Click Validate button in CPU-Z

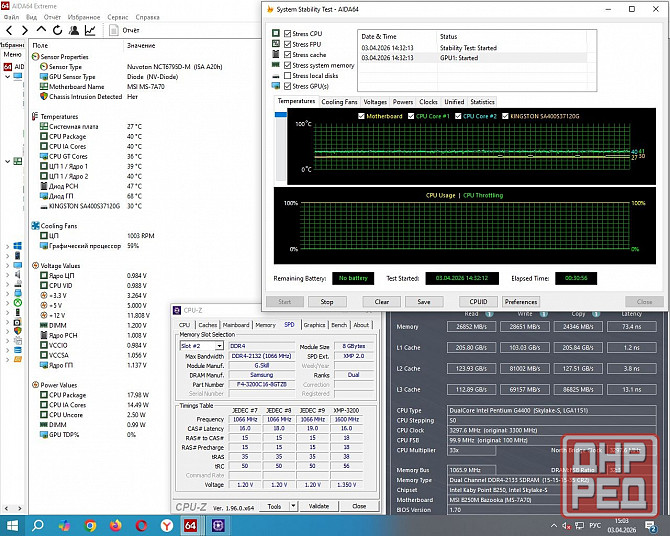point(319,506)
